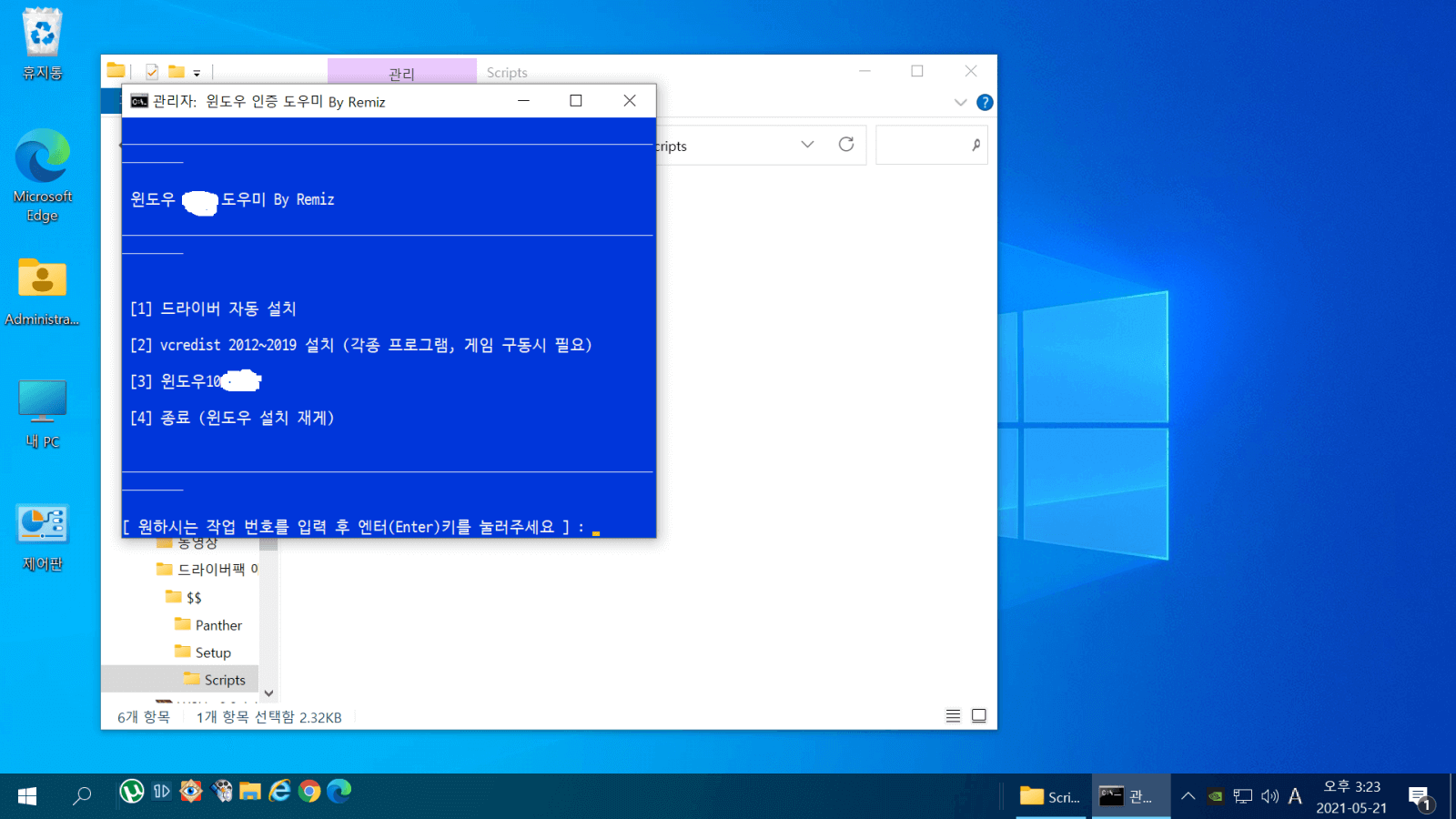This screenshot has width=1456, height=819.
Task: Click menu option [2] vcredist 설치 line
Action: 360,345
